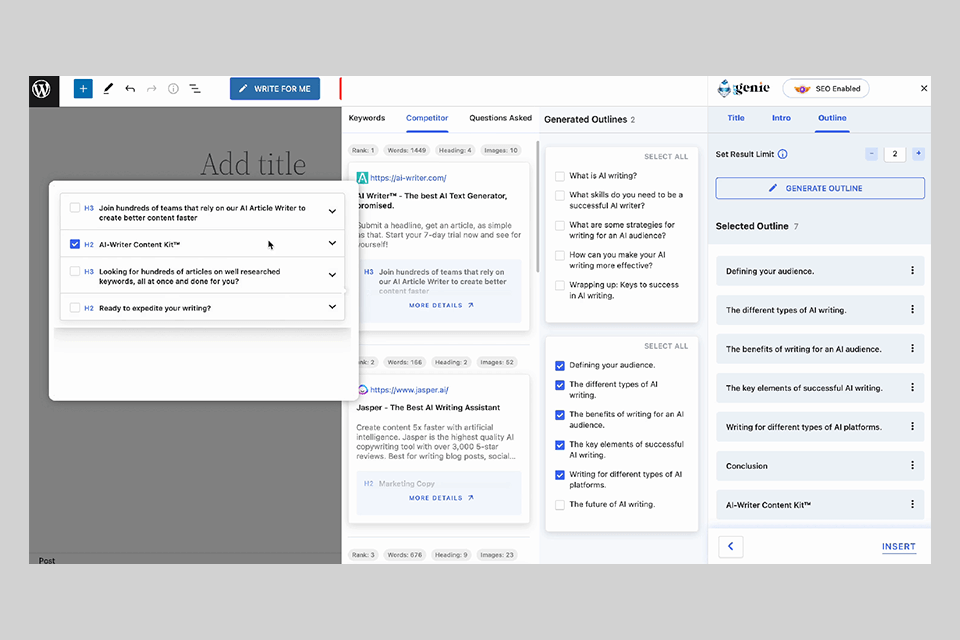Viewport: 960px width, 640px height.
Task: Click the ai-writer.com favicon icon
Action: pos(362,178)
